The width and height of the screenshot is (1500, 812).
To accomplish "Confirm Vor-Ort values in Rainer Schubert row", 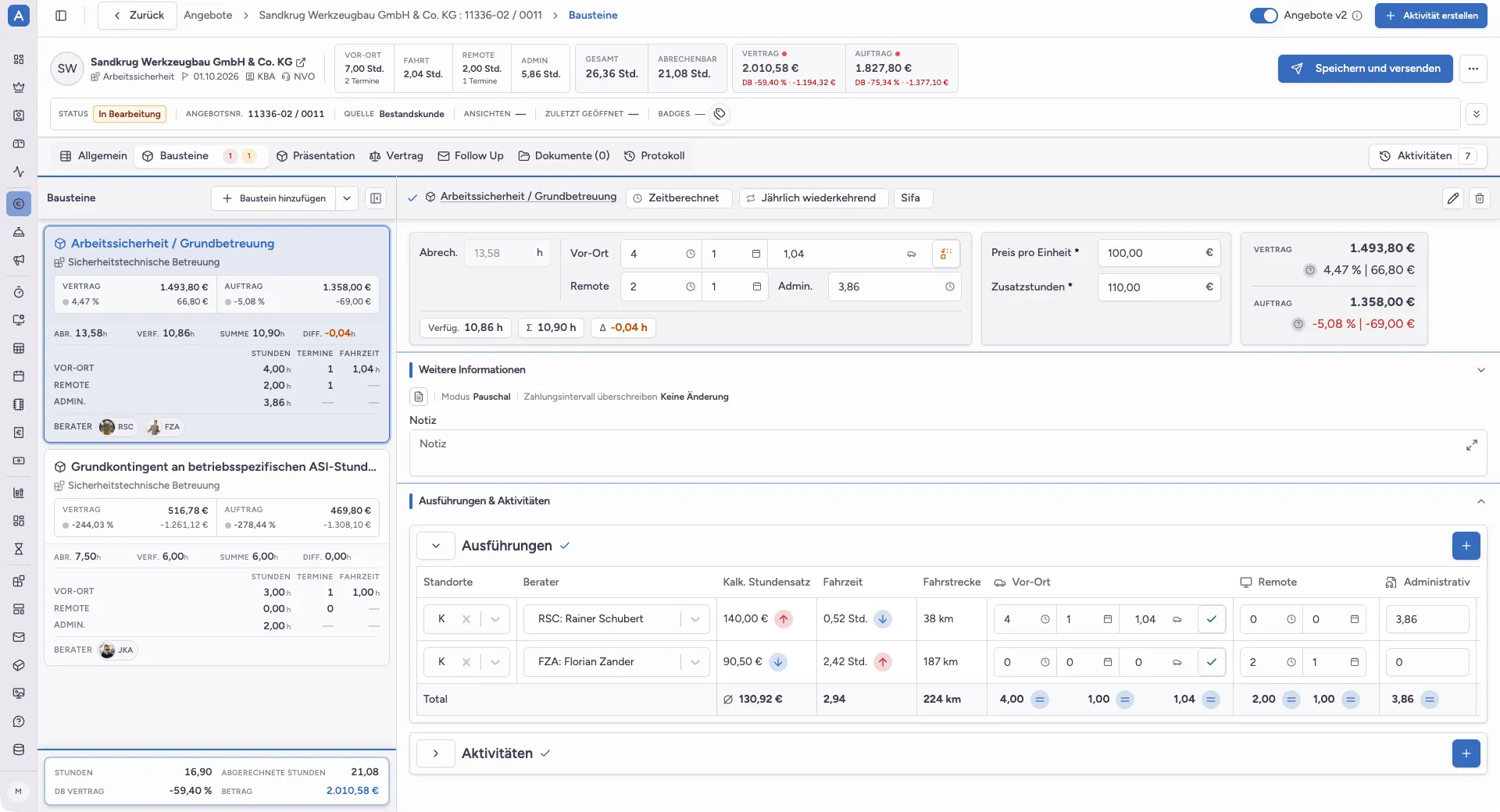I will point(1211,619).
